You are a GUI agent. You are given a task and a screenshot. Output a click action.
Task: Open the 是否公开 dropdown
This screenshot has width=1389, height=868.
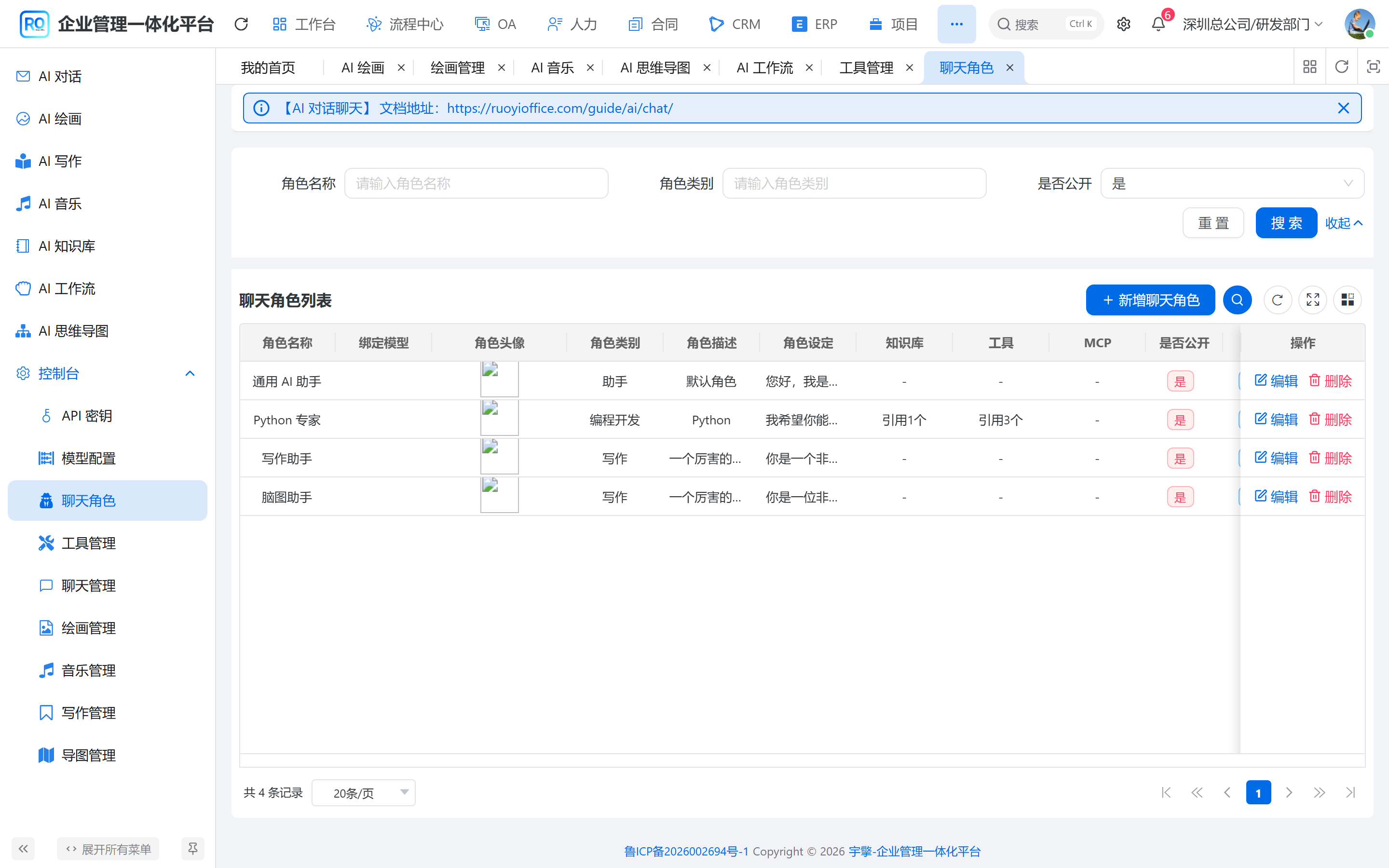point(1232,183)
